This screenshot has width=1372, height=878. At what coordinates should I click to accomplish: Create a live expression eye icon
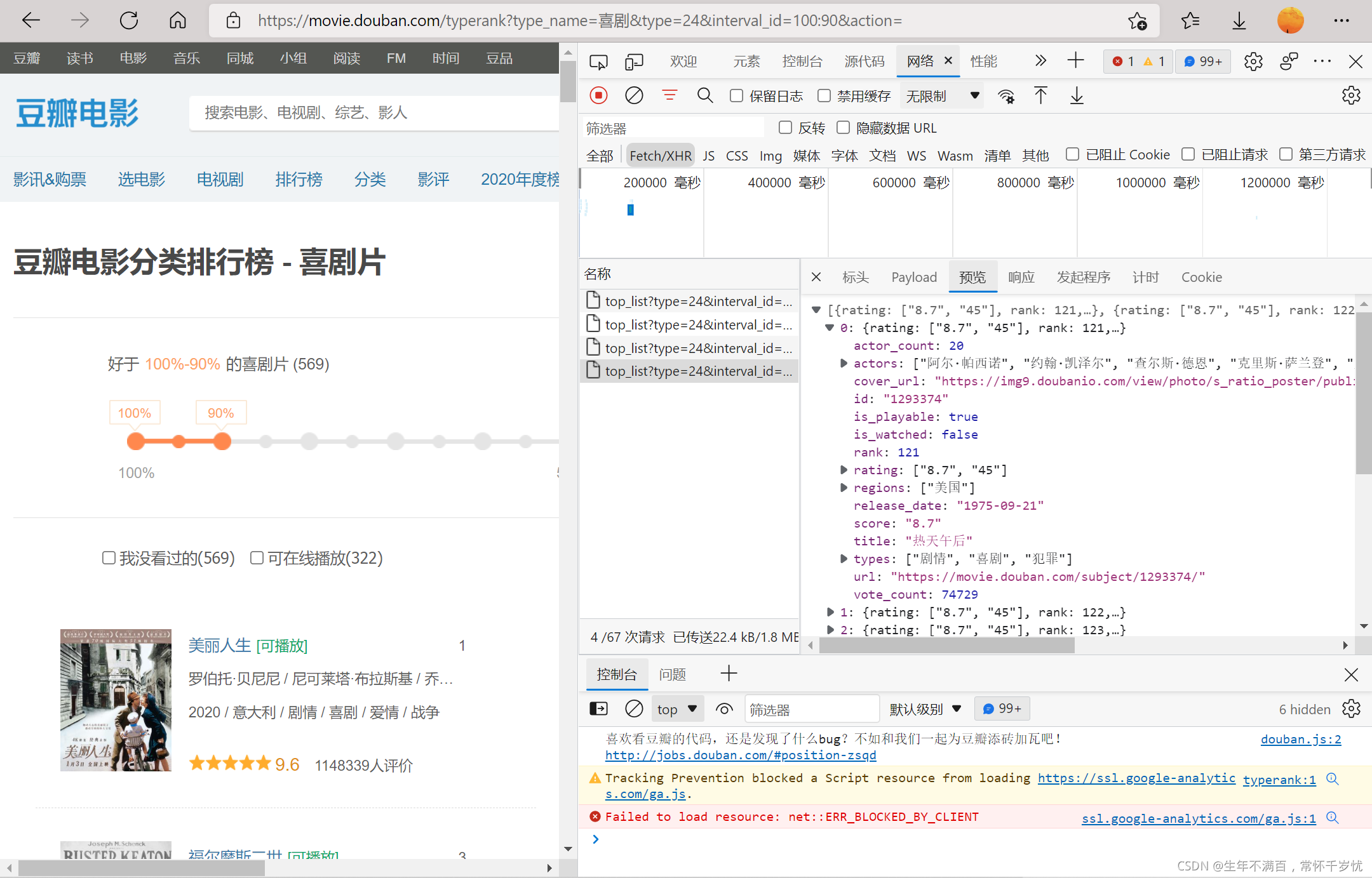pyautogui.click(x=724, y=709)
